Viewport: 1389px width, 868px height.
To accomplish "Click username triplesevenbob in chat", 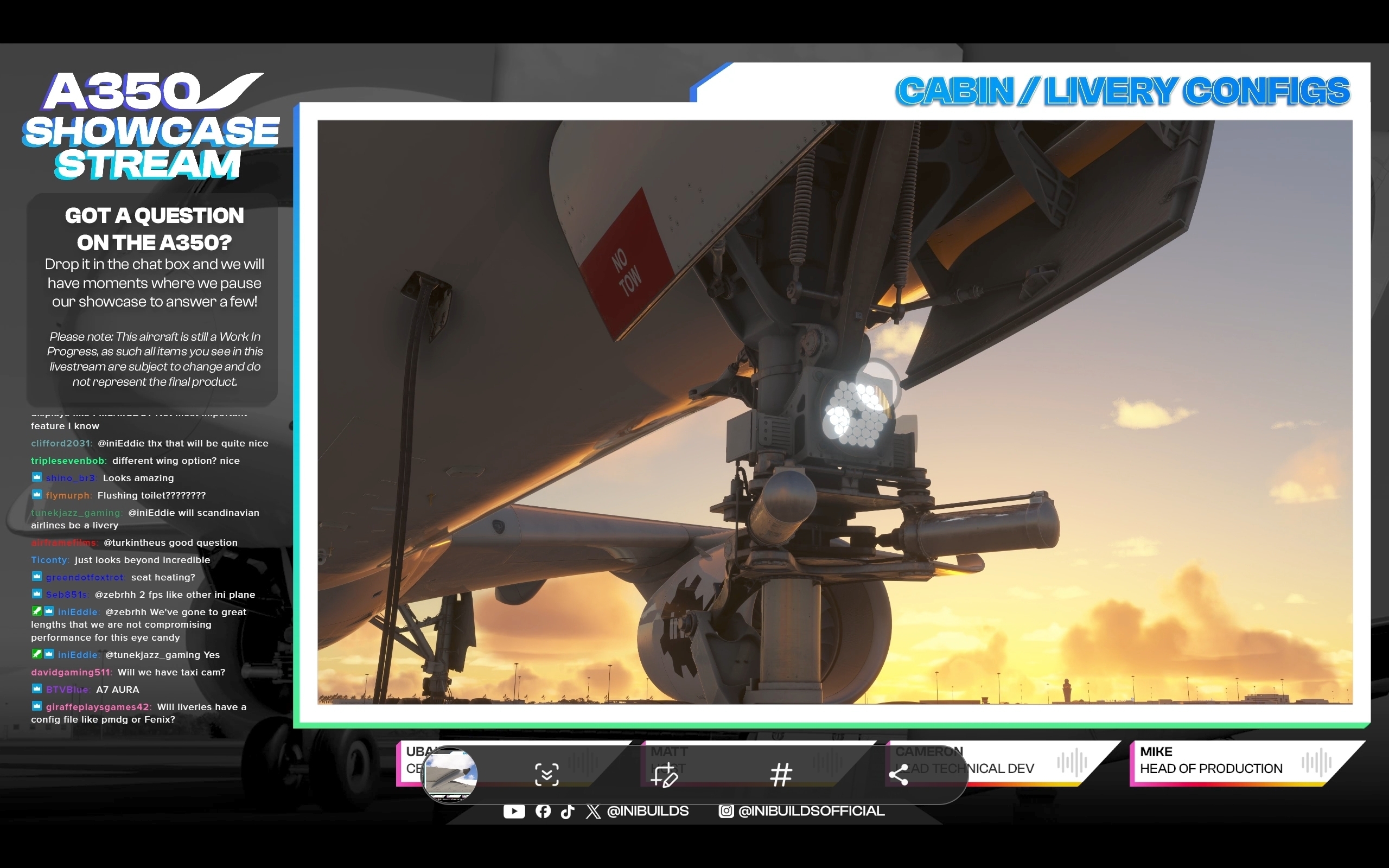I will [x=68, y=461].
